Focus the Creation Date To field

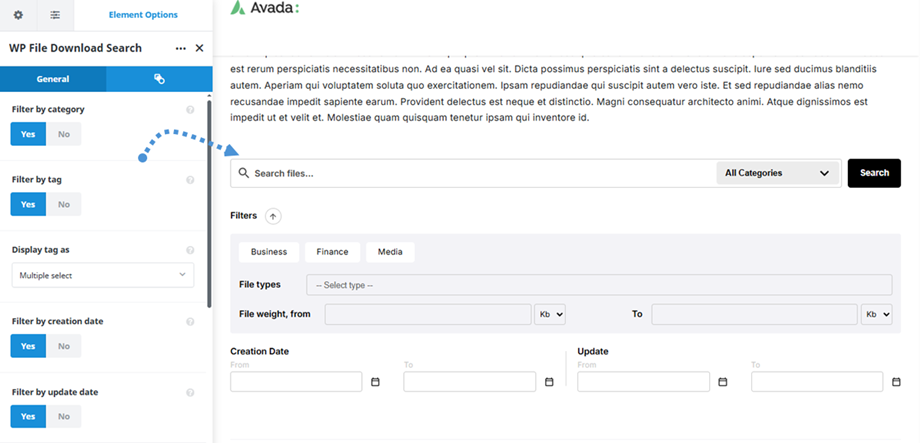point(469,381)
